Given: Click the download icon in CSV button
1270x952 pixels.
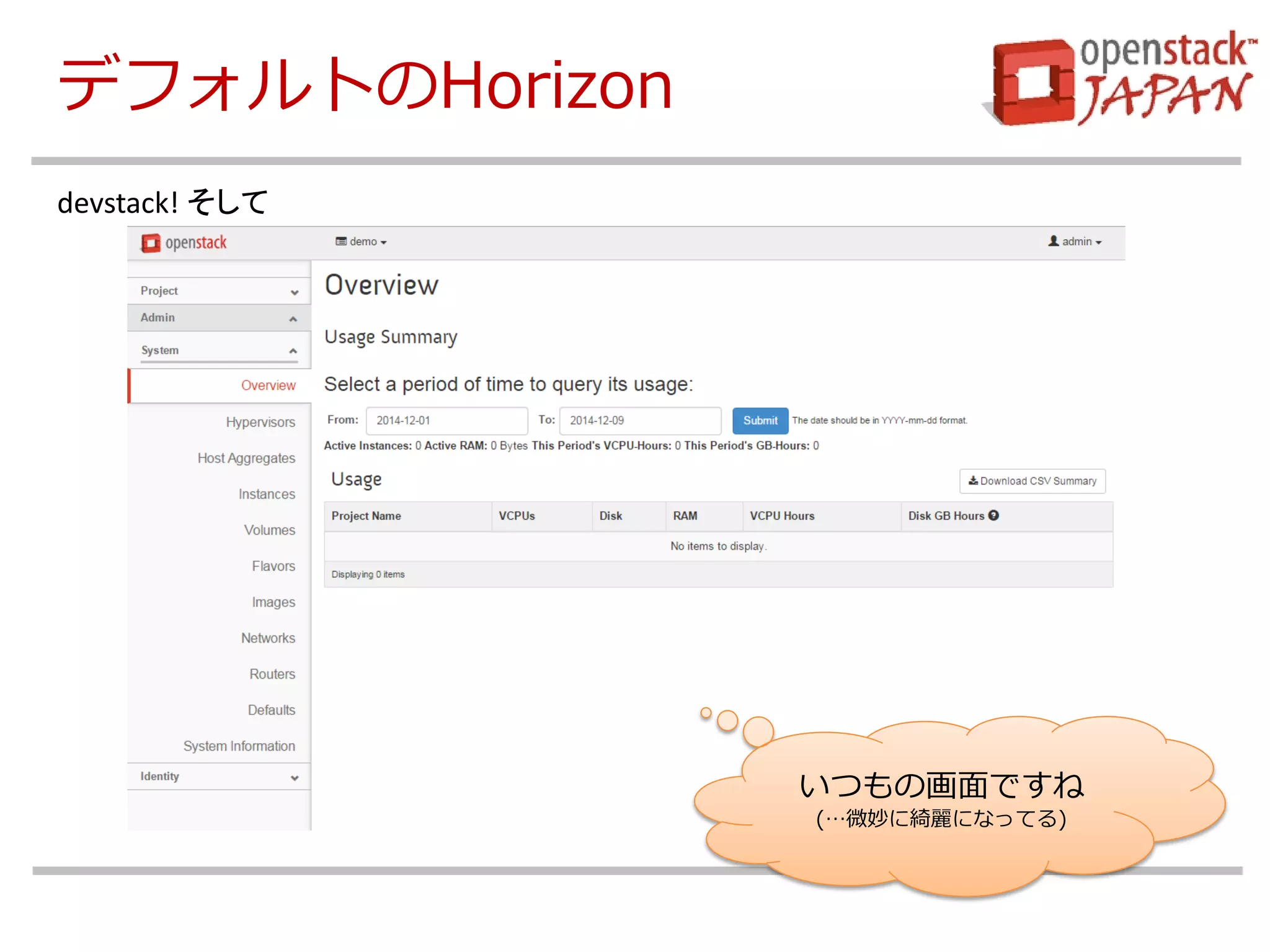Looking at the screenshot, I should point(974,480).
